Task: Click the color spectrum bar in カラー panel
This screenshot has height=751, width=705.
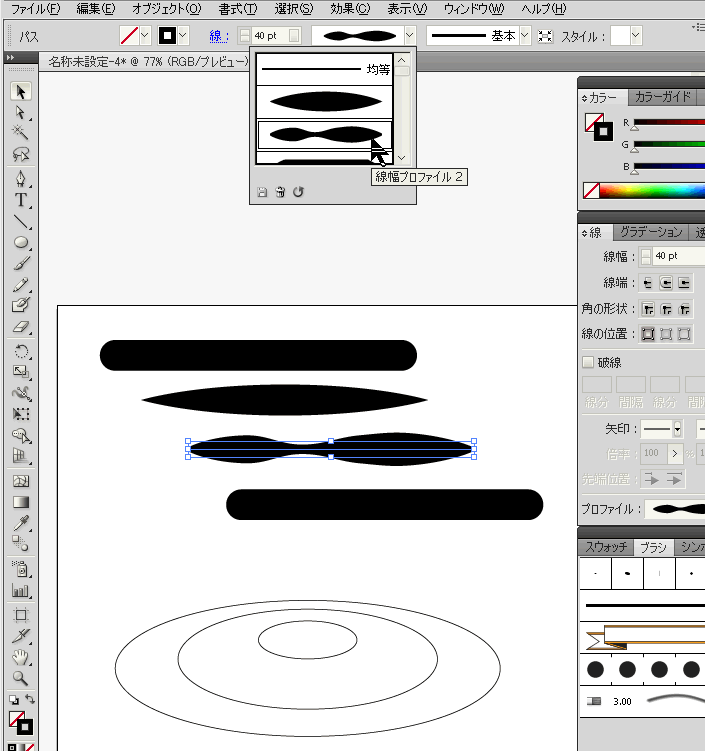Action: coord(651,191)
